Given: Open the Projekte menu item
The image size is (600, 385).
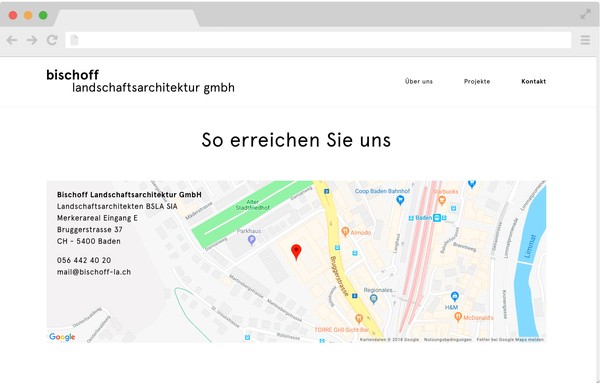Looking at the screenshot, I should tap(477, 81).
